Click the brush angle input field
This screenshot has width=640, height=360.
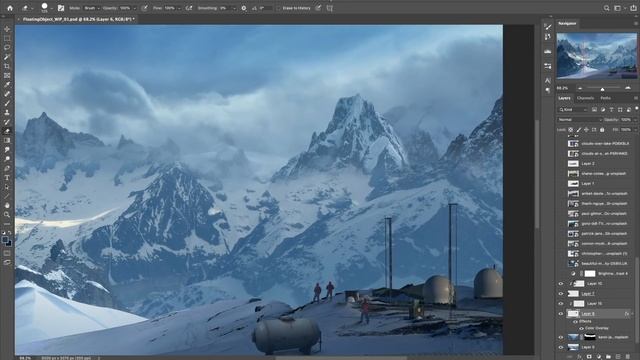pos(265,8)
